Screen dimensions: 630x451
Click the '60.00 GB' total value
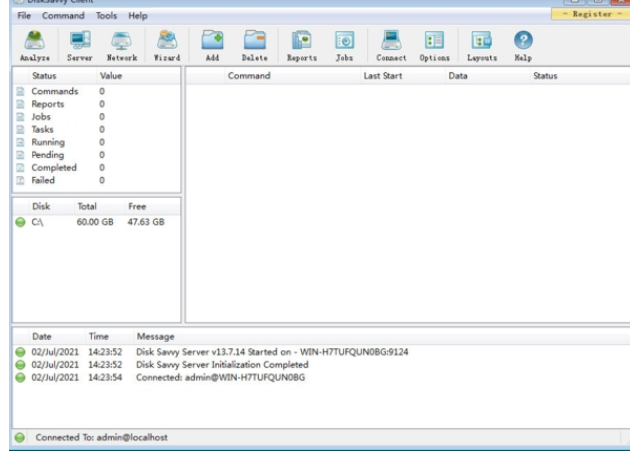(95, 222)
